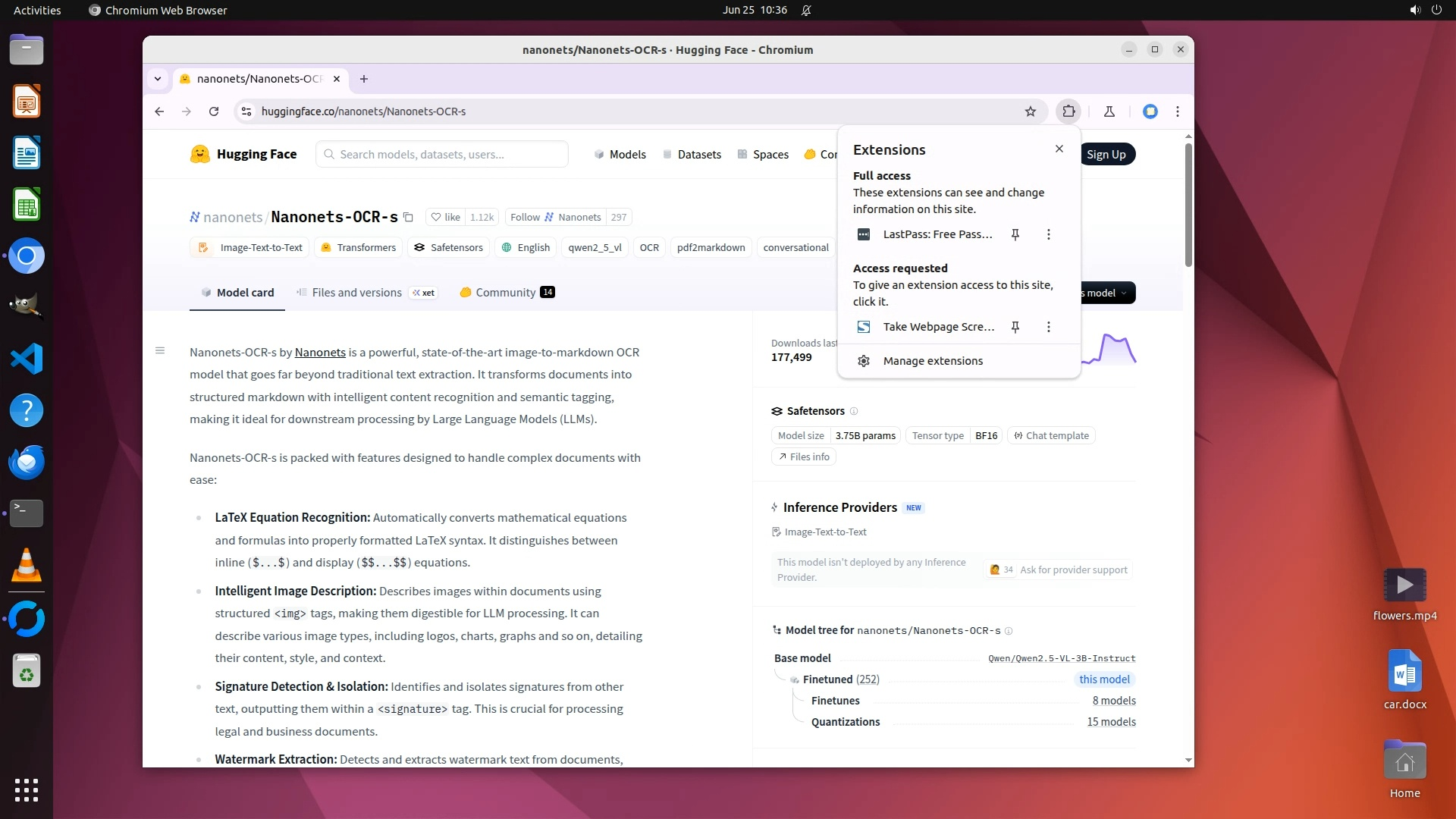Expand the tab search dropdown arrow
This screenshot has height=819, width=1456.
pyautogui.click(x=158, y=79)
